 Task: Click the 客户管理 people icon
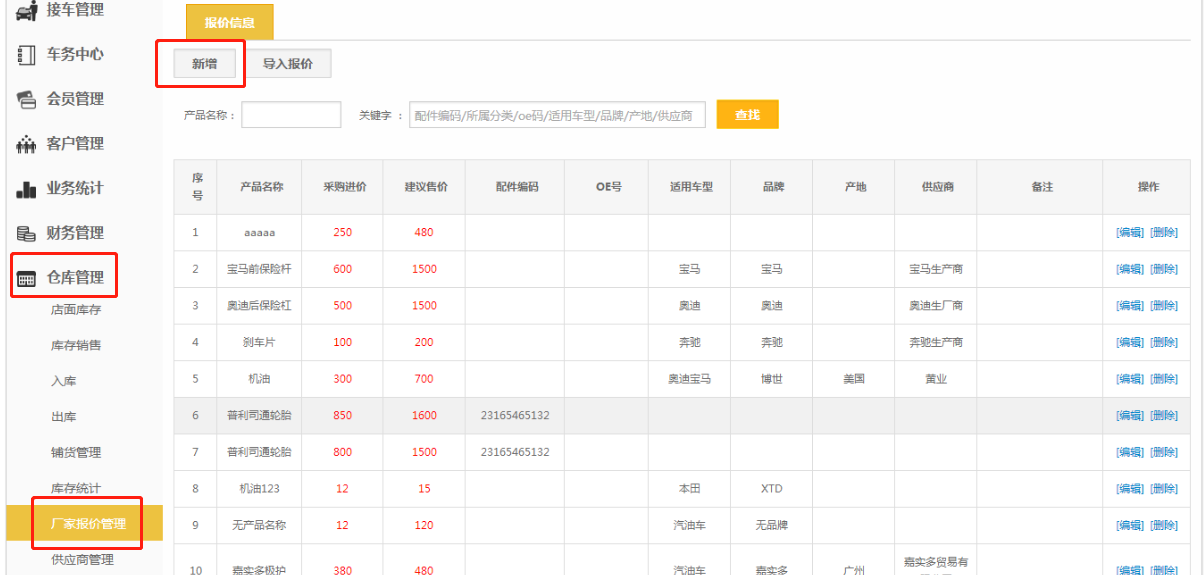click(x=27, y=144)
